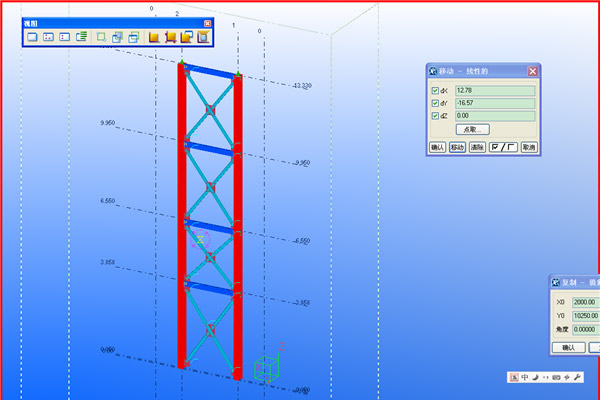Uncheck the dY checkbox
Screen dimensions: 600x400
point(435,103)
